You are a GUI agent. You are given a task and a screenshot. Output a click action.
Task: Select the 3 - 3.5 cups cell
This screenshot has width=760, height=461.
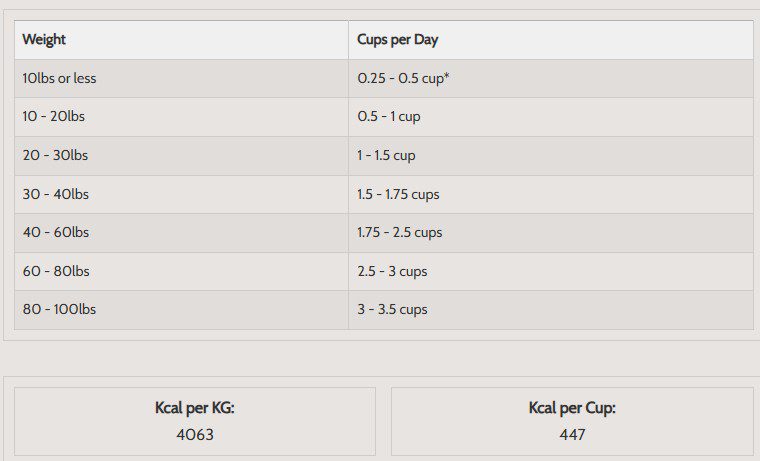tap(392, 309)
